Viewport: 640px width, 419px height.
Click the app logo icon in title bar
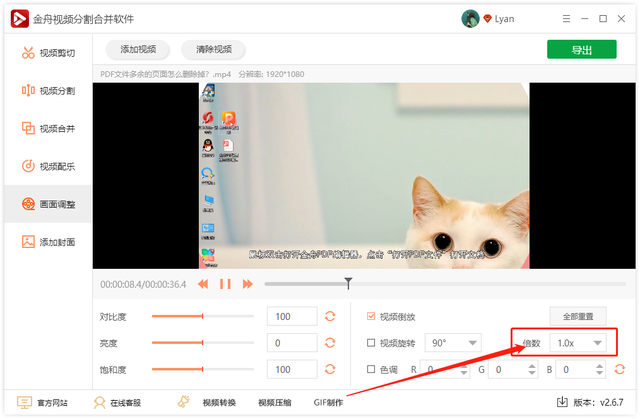tap(20, 19)
